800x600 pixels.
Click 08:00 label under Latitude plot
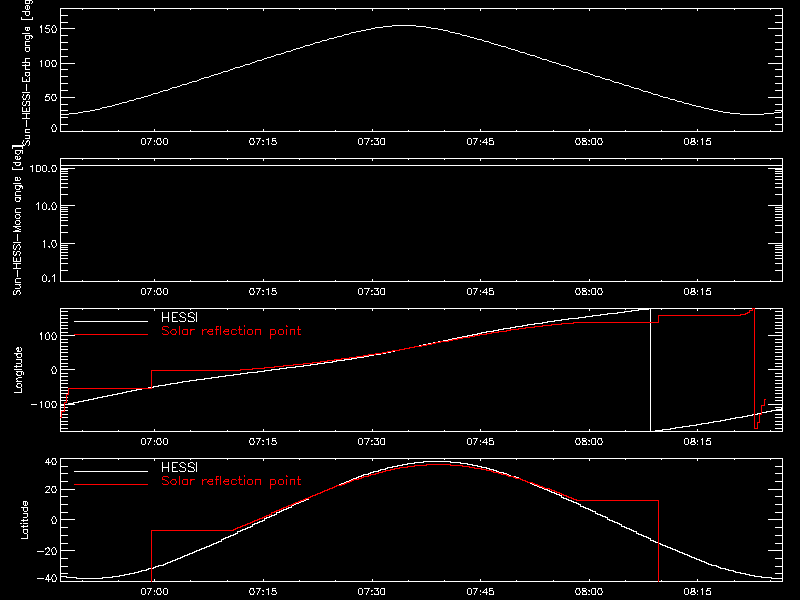click(x=589, y=592)
